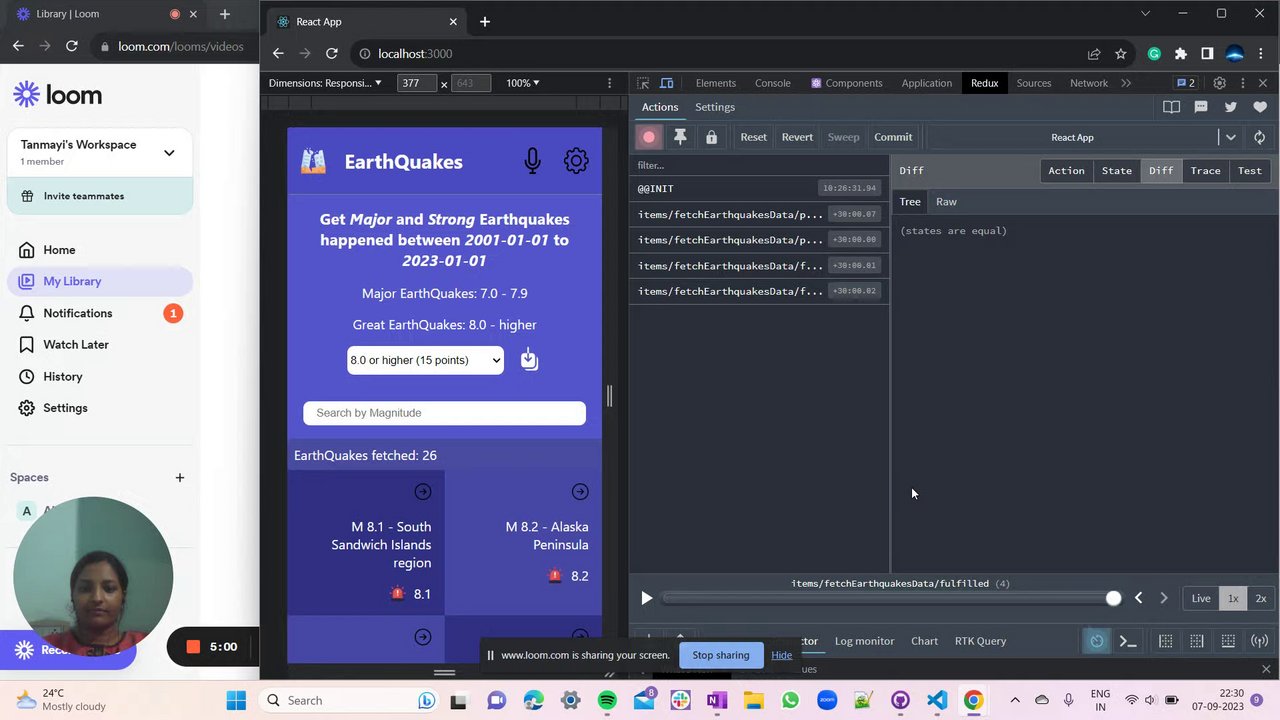The height and width of the screenshot is (720, 1280).
Task: Activate the inspect element picker icon
Action: click(643, 83)
